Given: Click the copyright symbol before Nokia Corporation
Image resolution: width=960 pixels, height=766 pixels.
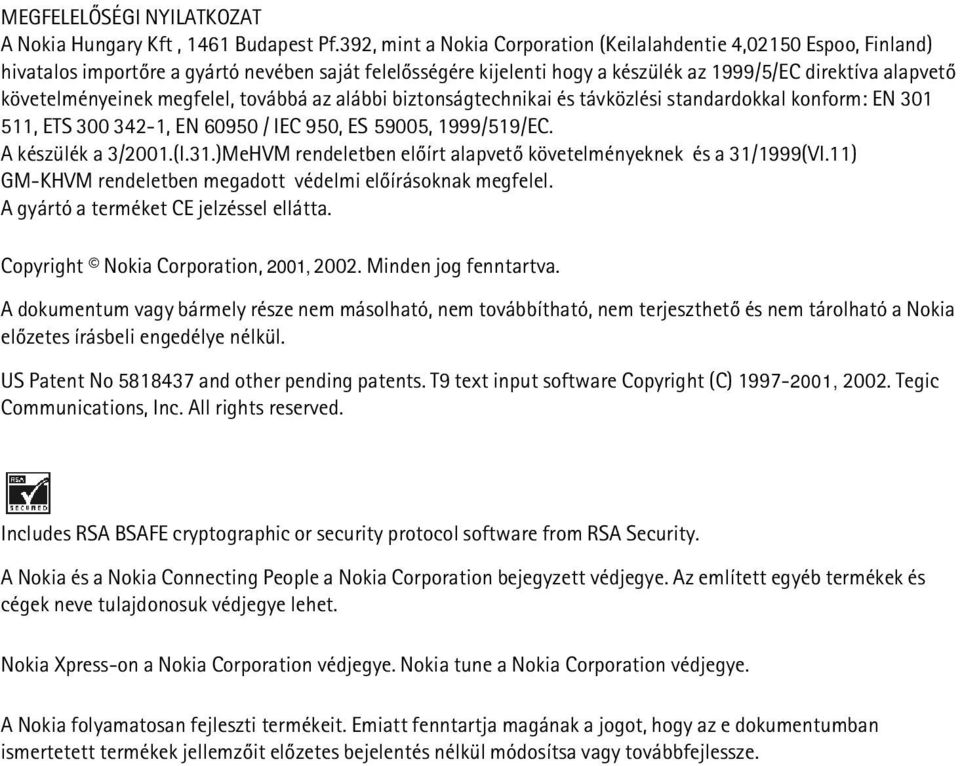Looking at the screenshot, I should click(93, 263).
